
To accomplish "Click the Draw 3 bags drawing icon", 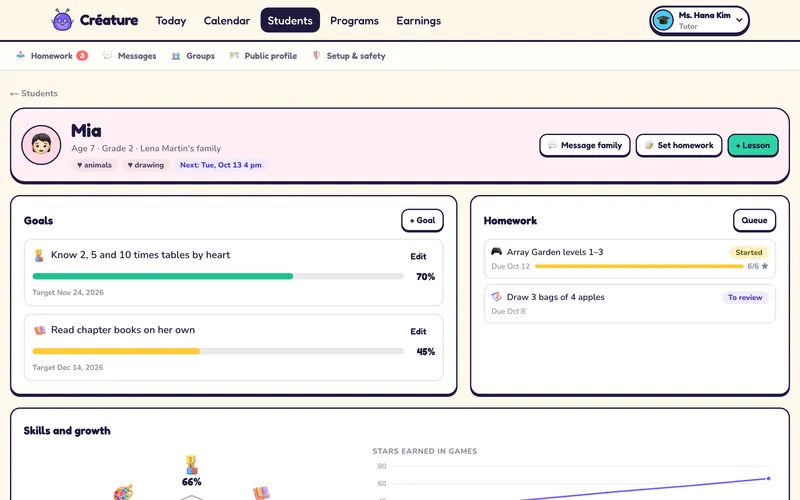I will click(496, 296).
